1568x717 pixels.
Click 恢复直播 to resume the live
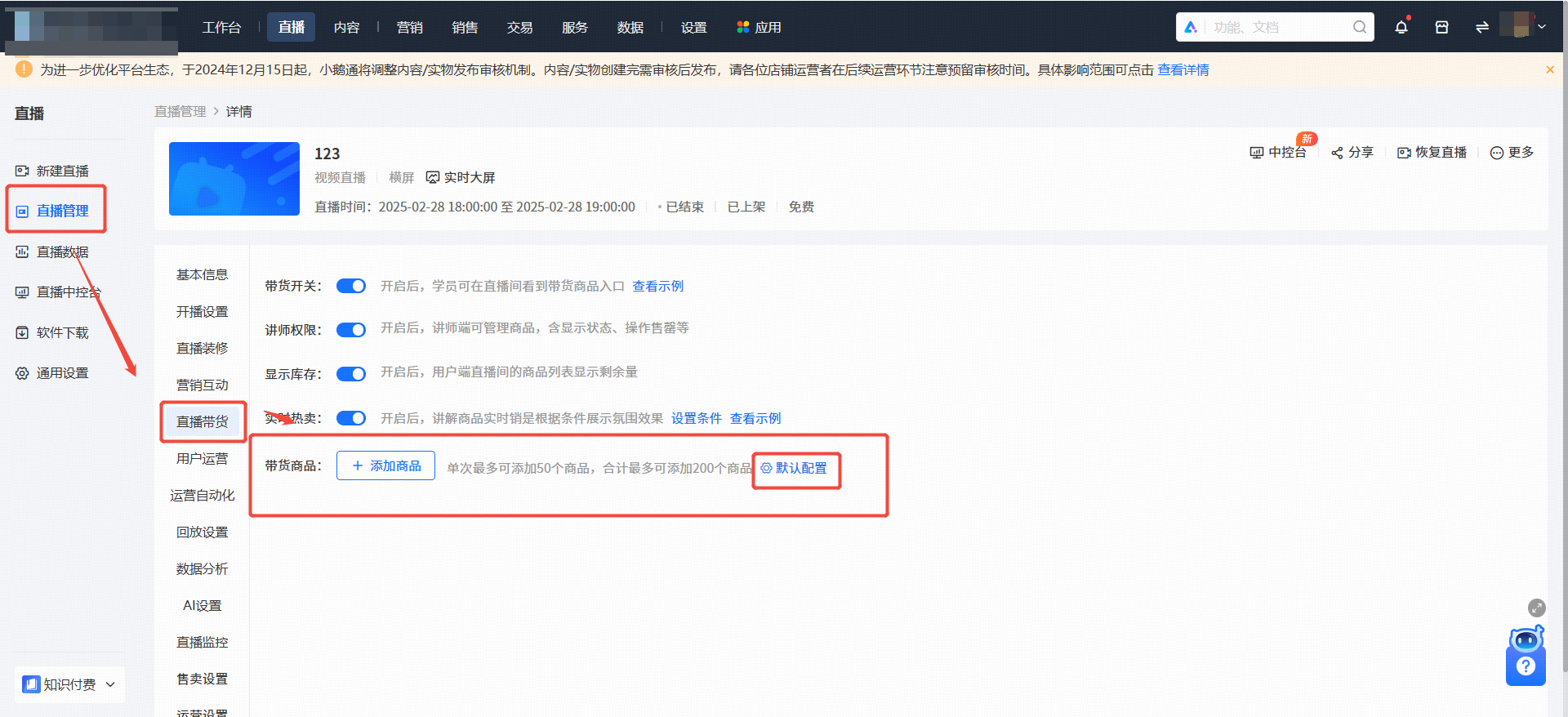tap(1432, 152)
